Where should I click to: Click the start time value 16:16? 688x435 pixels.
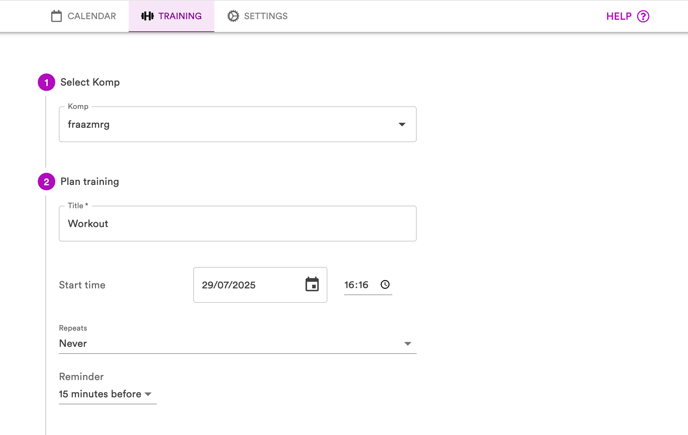point(356,285)
